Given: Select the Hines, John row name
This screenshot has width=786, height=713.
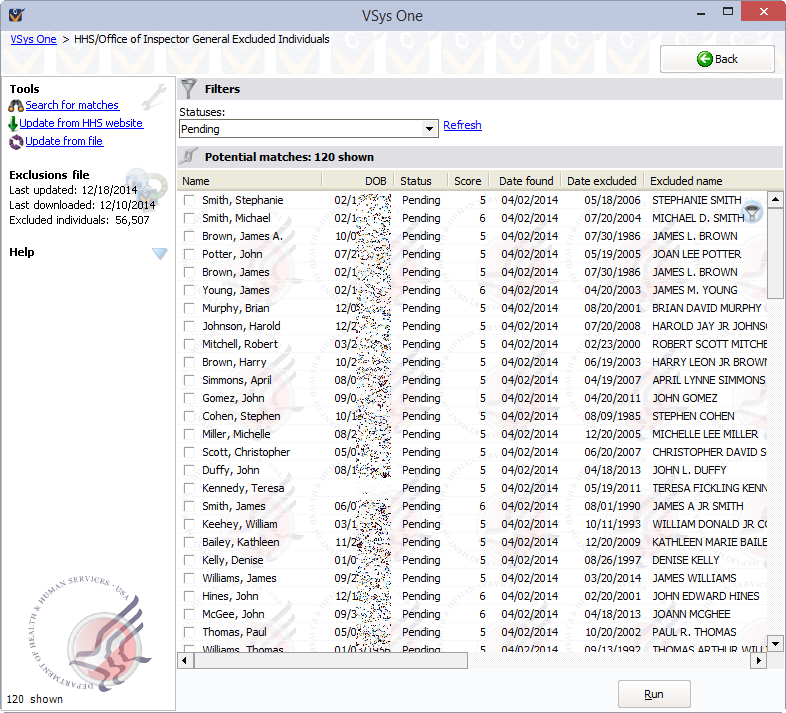Looking at the screenshot, I should pos(230,597).
